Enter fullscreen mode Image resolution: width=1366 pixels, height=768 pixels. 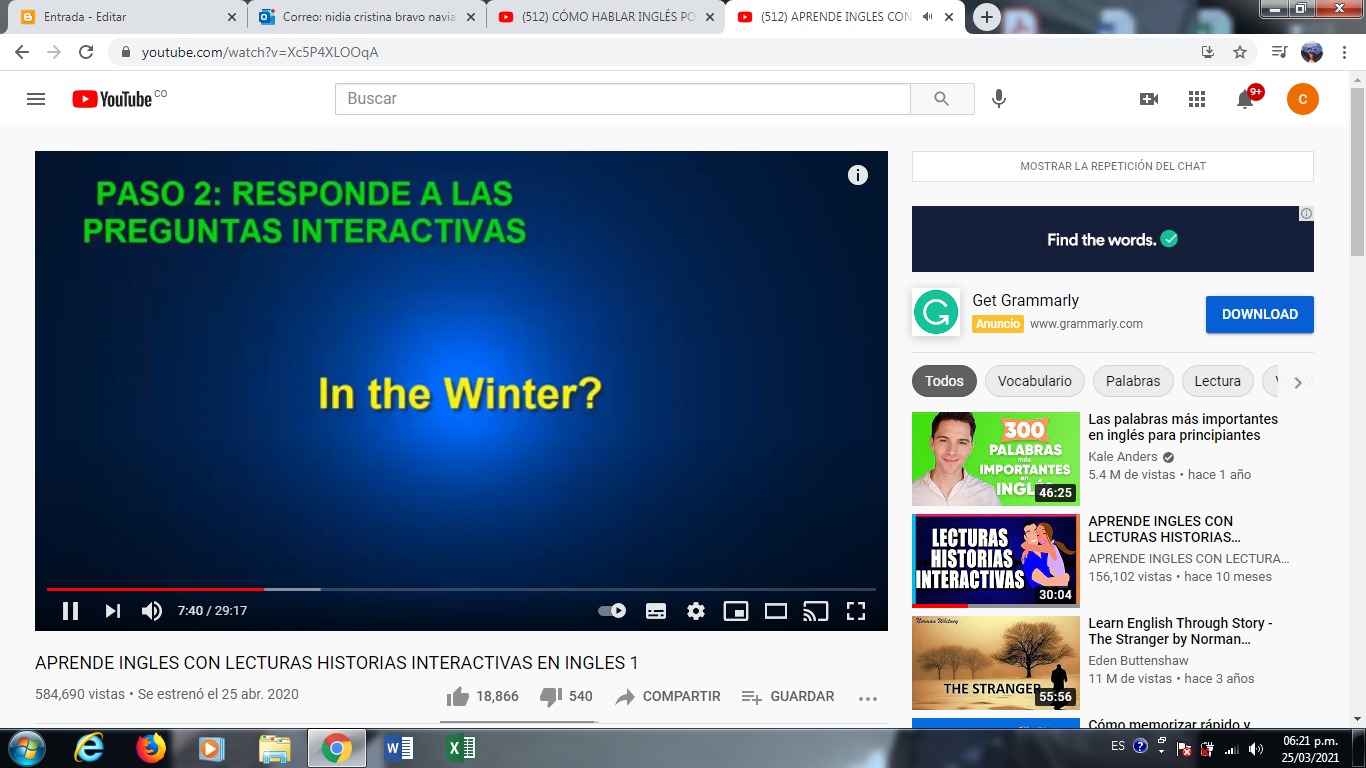(856, 611)
